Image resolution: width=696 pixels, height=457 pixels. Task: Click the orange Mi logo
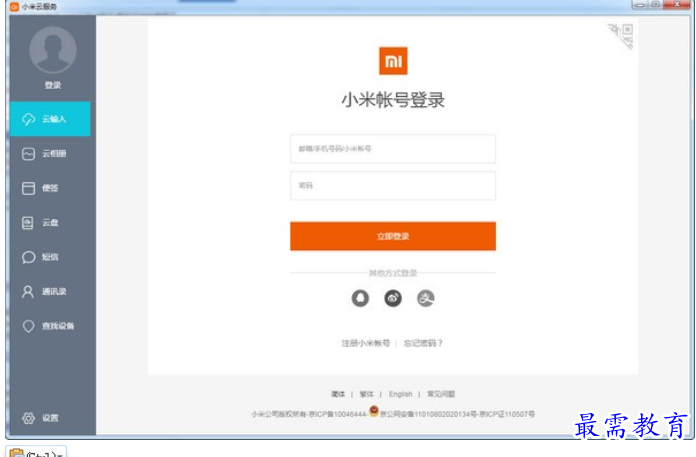[x=393, y=61]
